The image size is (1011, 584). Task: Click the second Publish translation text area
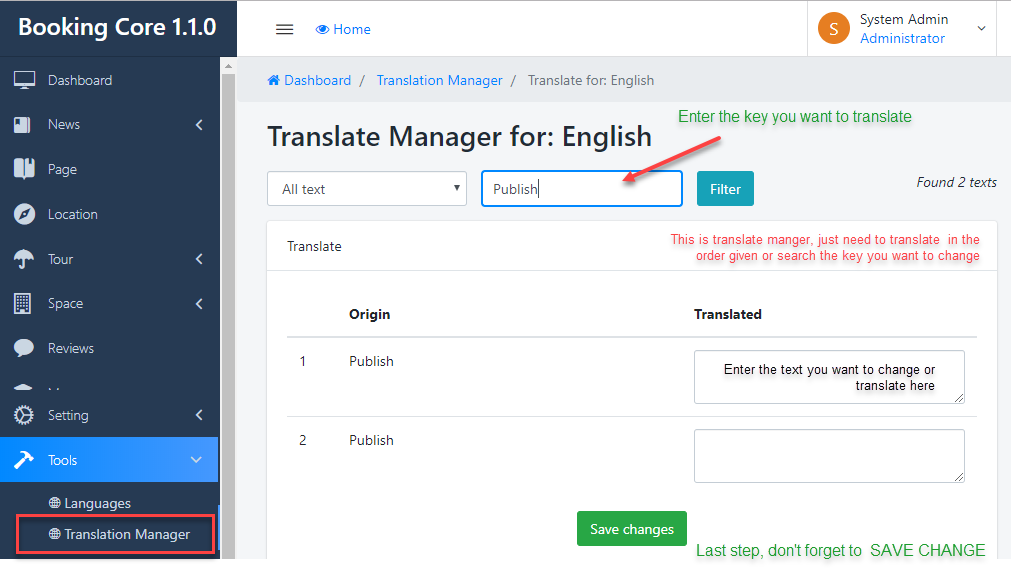pos(829,456)
